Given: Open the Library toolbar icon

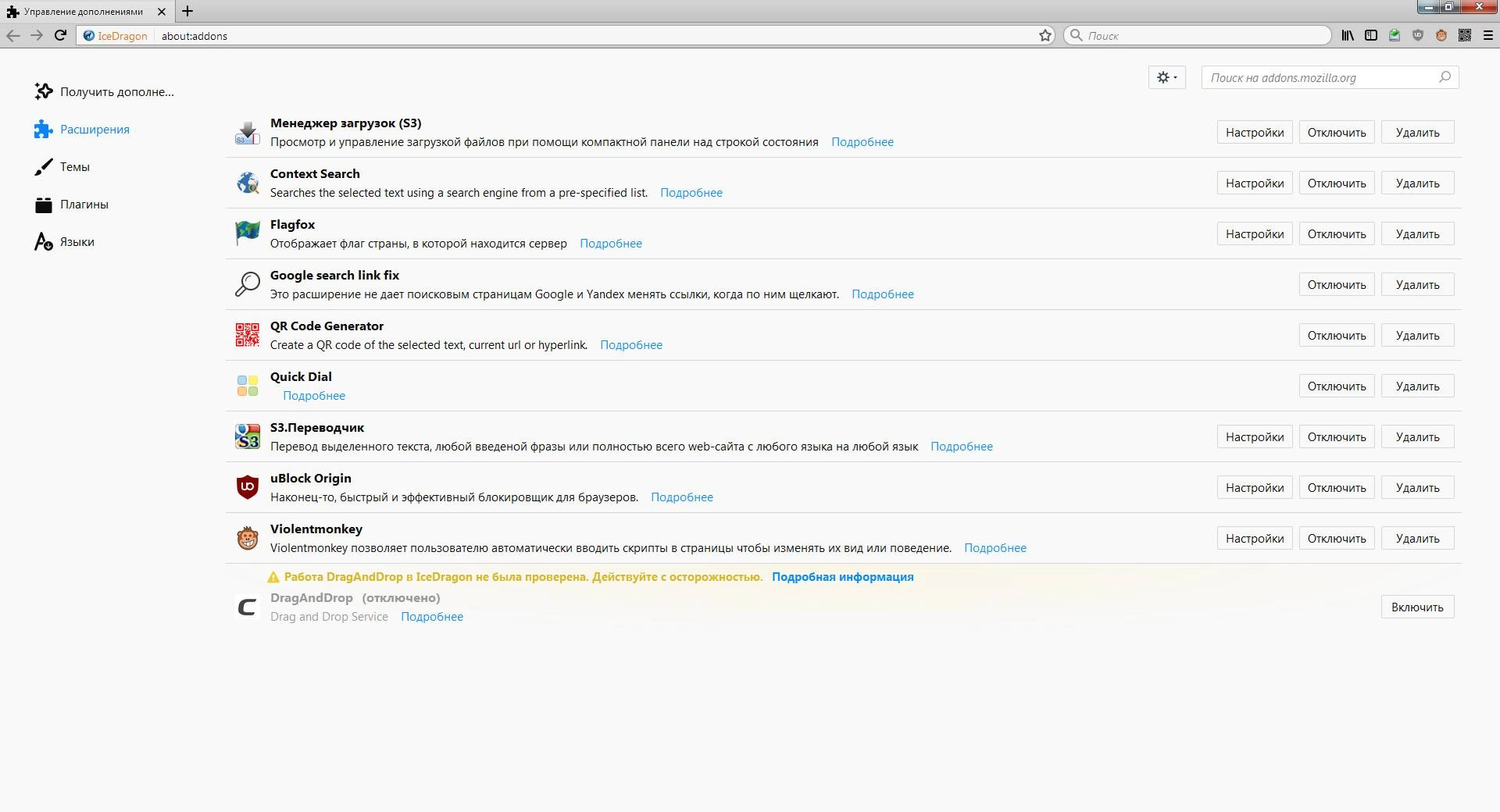Looking at the screenshot, I should [x=1348, y=35].
